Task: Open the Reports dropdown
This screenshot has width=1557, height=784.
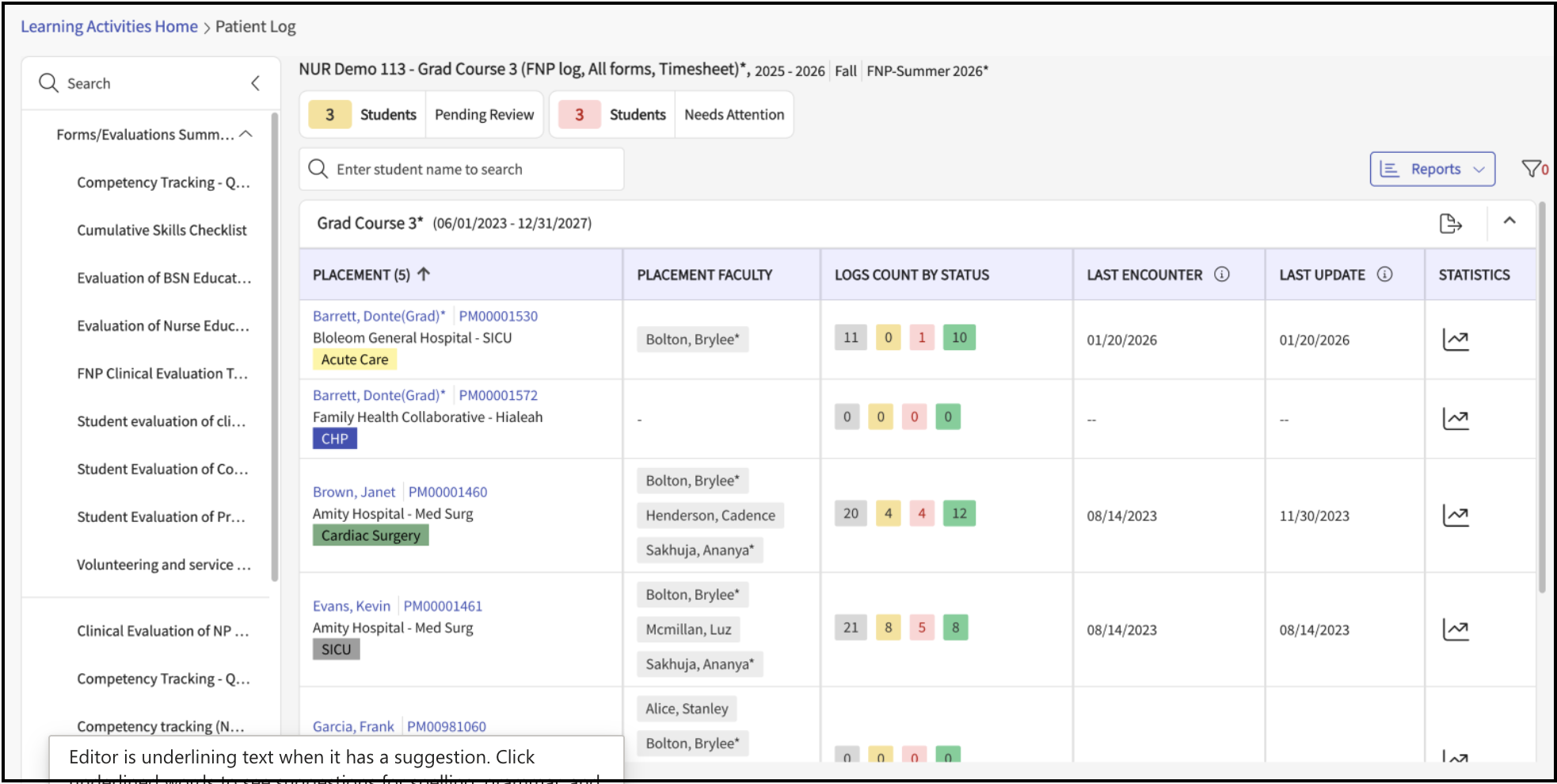Action: pyautogui.click(x=1432, y=169)
